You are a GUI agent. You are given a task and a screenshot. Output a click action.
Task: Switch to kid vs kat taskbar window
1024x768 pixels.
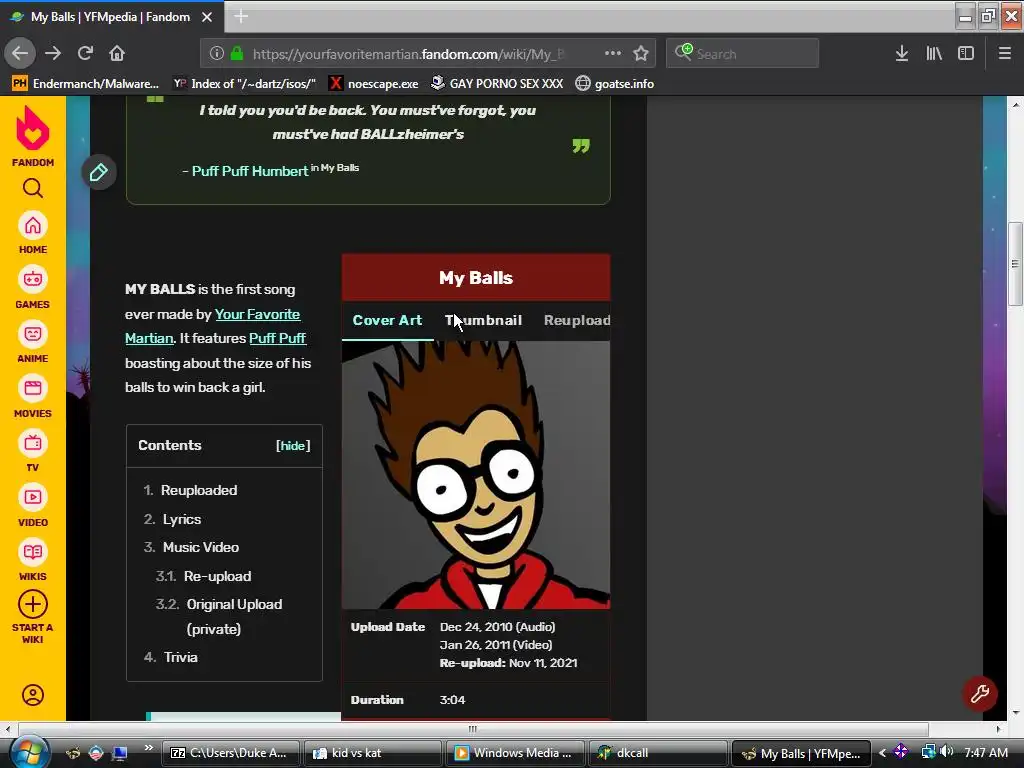coord(372,753)
